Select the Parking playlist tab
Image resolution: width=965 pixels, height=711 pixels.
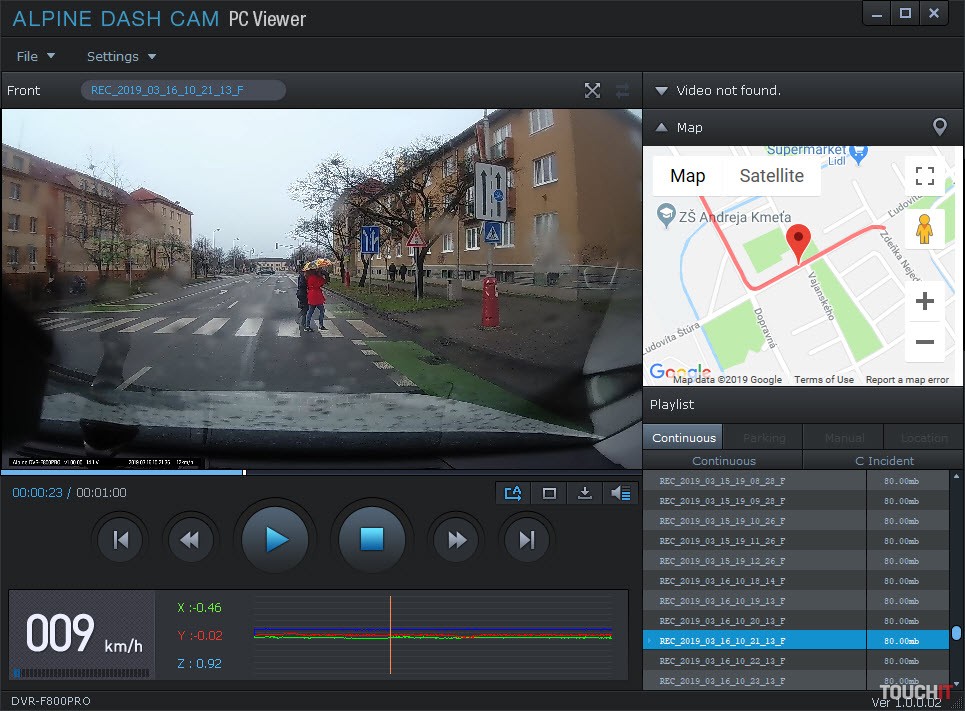pos(763,438)
